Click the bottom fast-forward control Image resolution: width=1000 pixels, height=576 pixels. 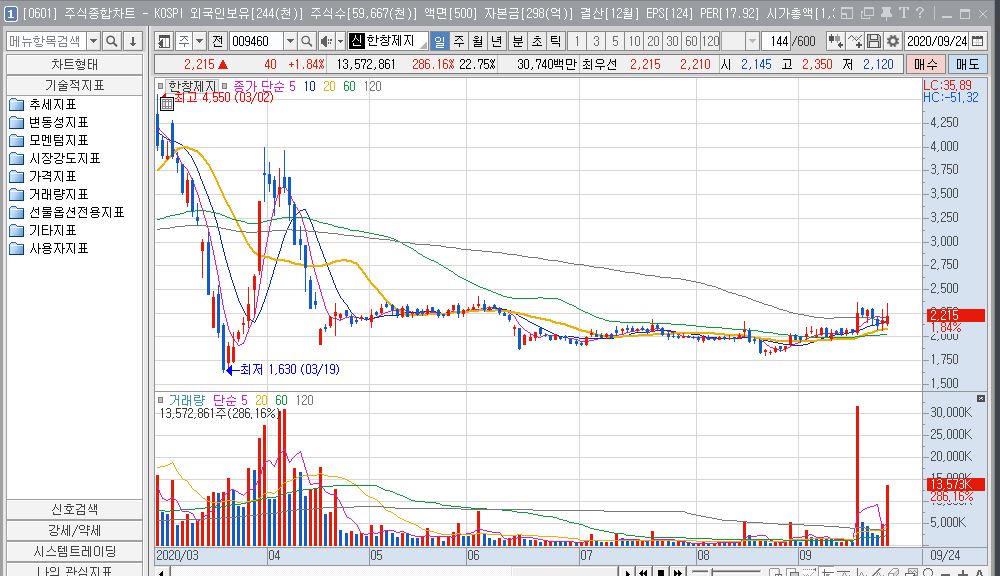pos(677,572)
